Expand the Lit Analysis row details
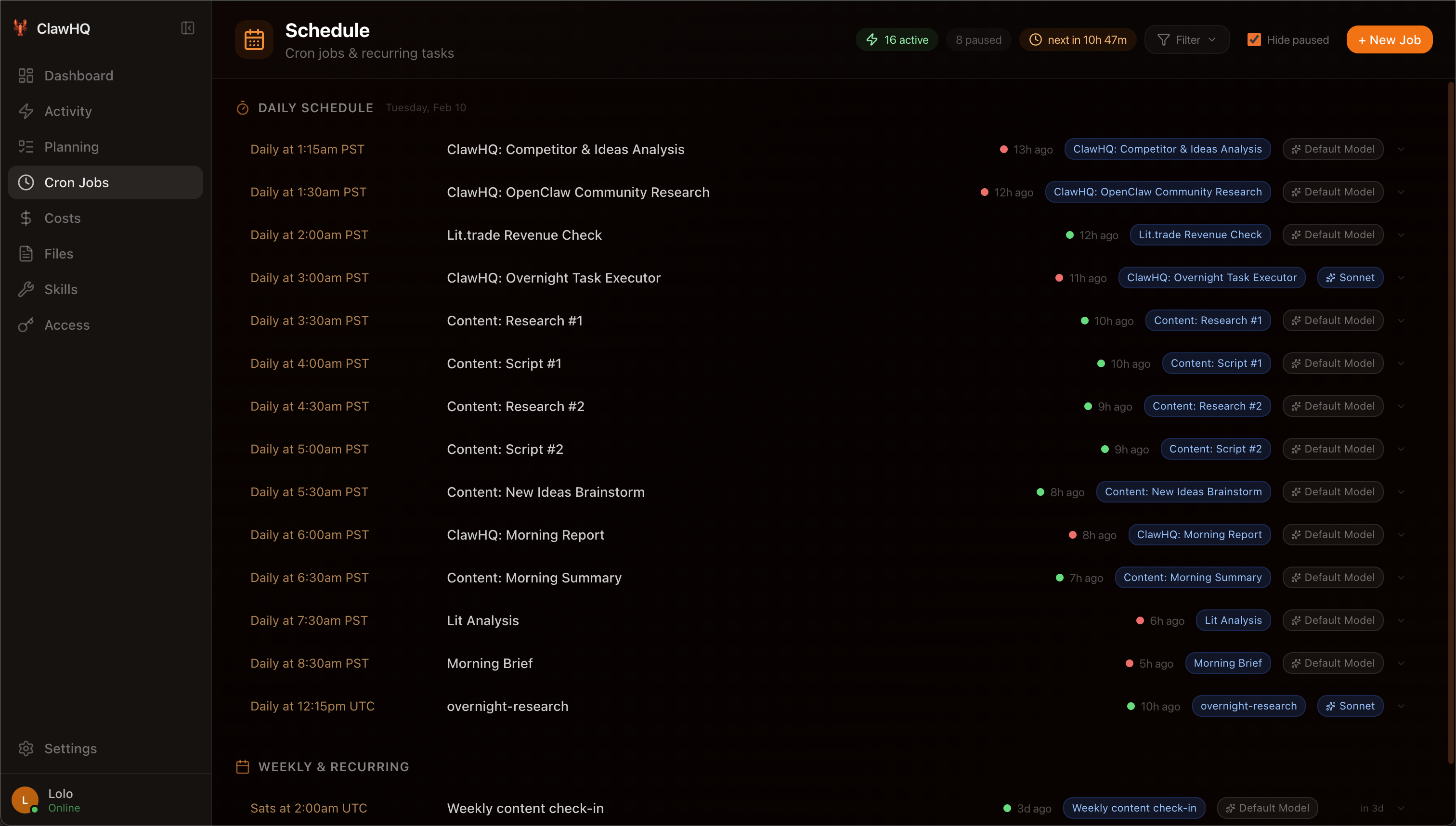This screenshot has height=826, width=1456. tap(1402, 620)
